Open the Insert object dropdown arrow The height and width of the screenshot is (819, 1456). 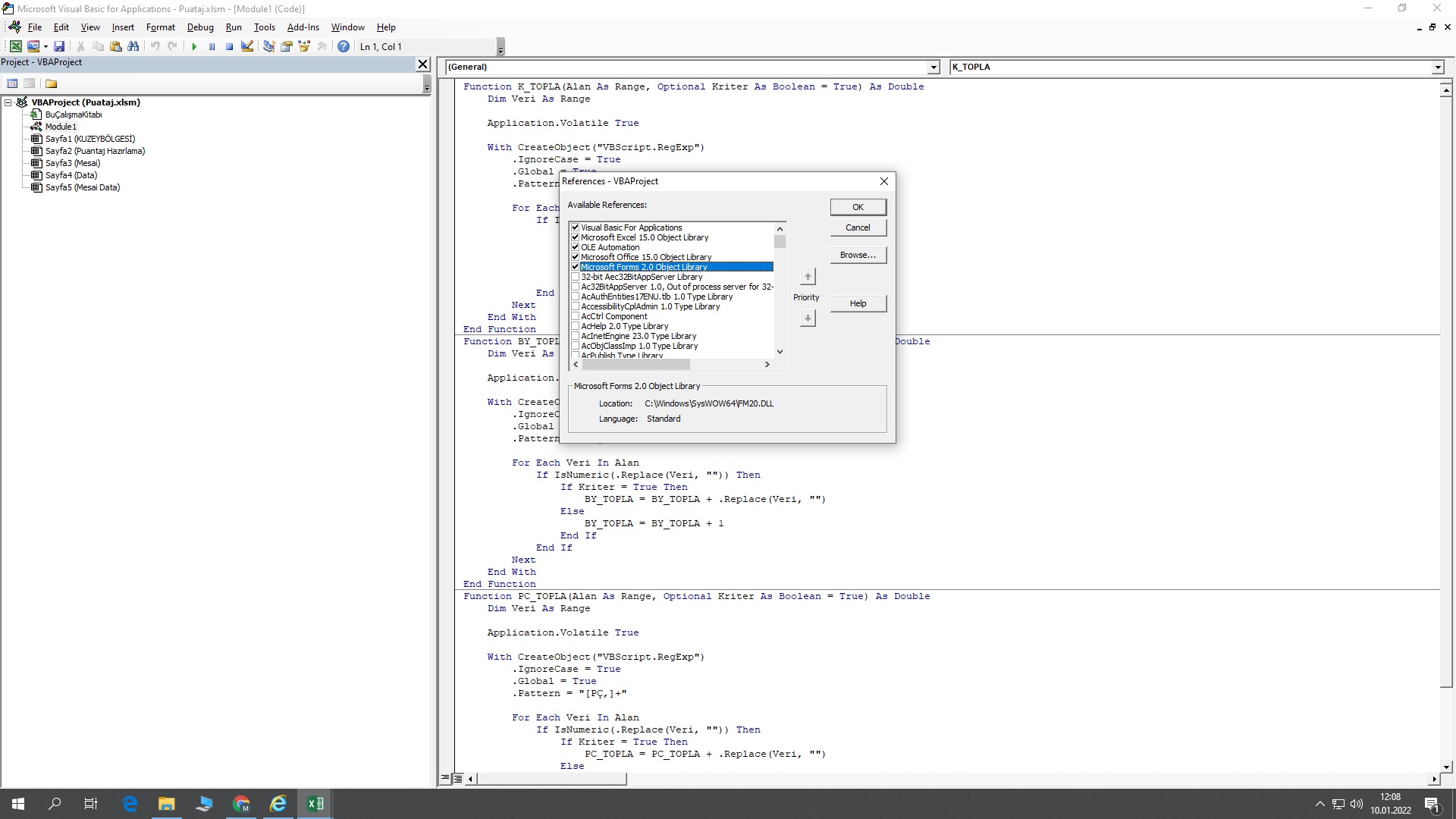45,46
